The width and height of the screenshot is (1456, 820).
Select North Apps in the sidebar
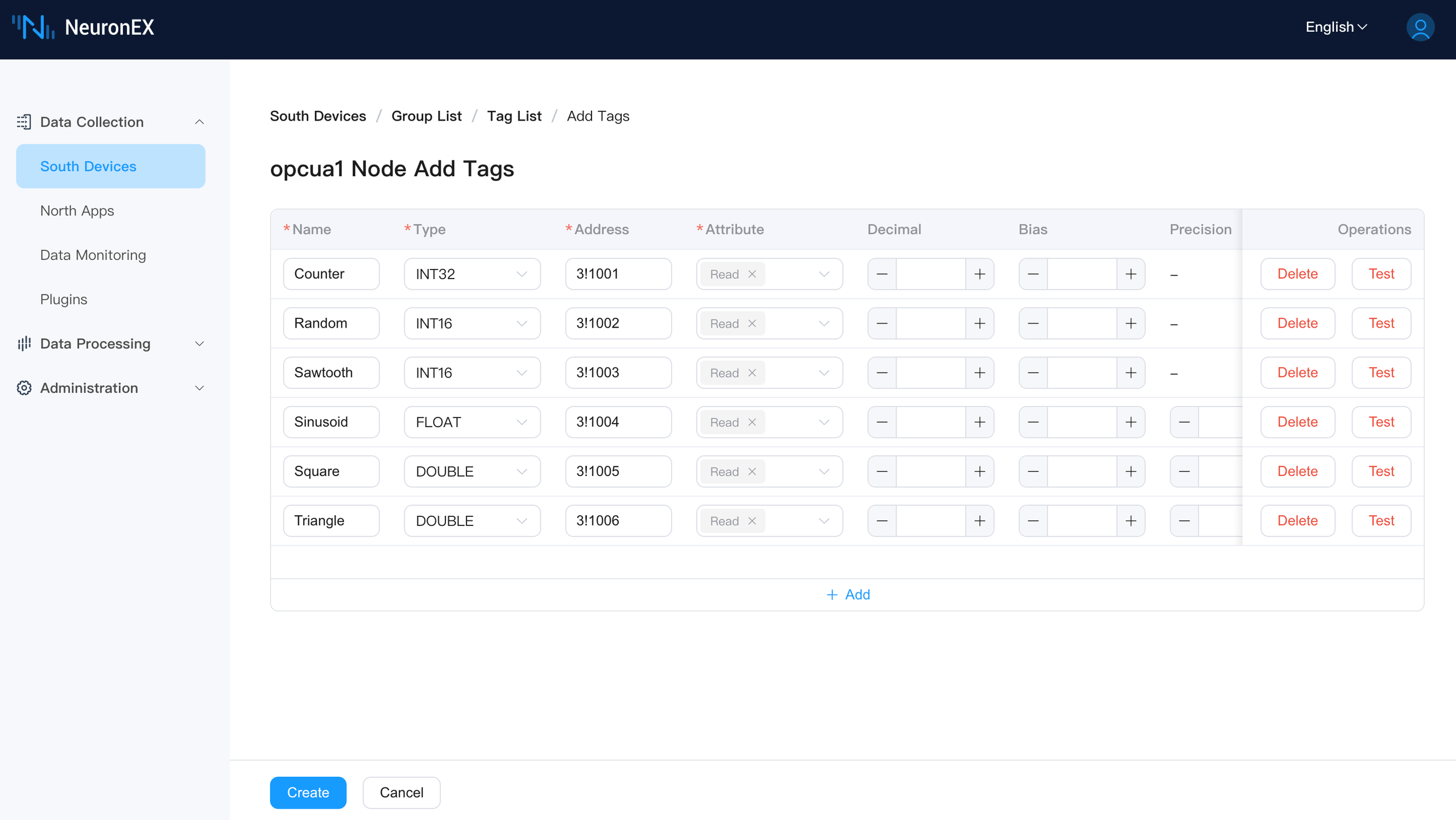77,210
